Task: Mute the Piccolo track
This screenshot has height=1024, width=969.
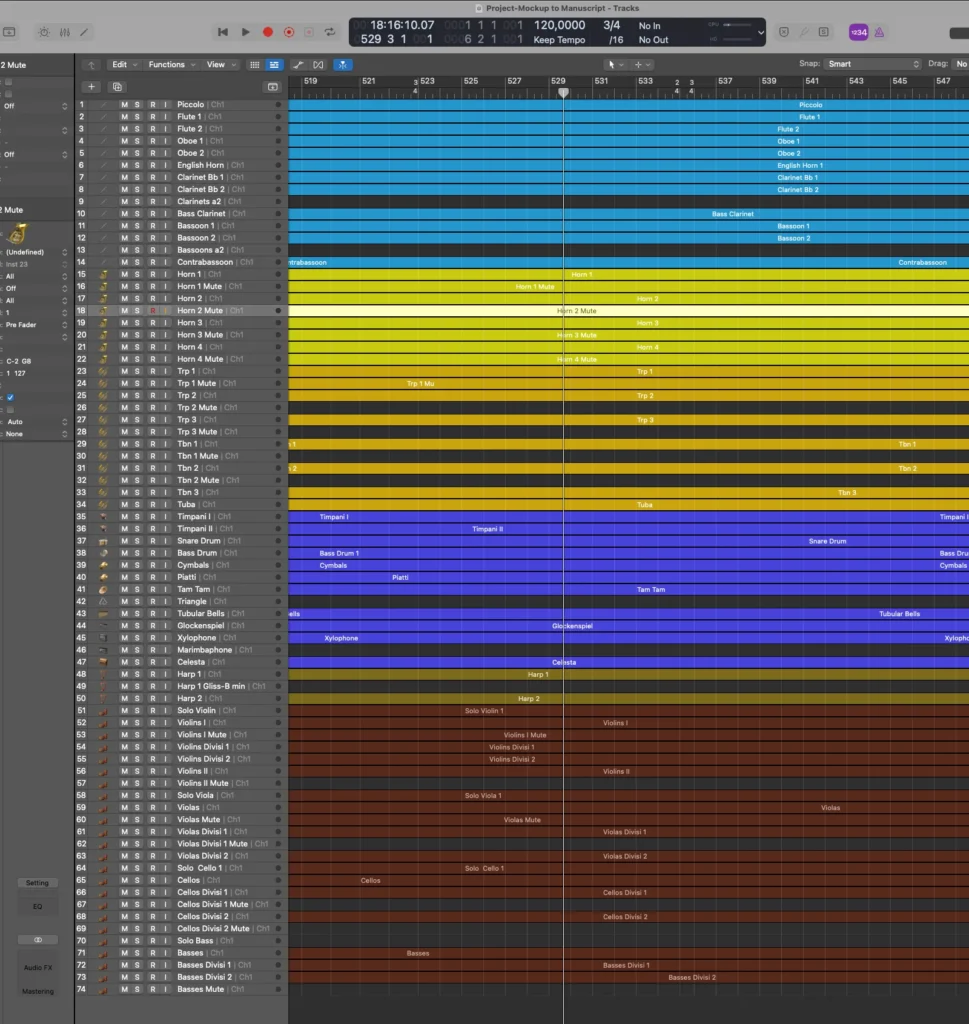Action: tap(124, 104)
